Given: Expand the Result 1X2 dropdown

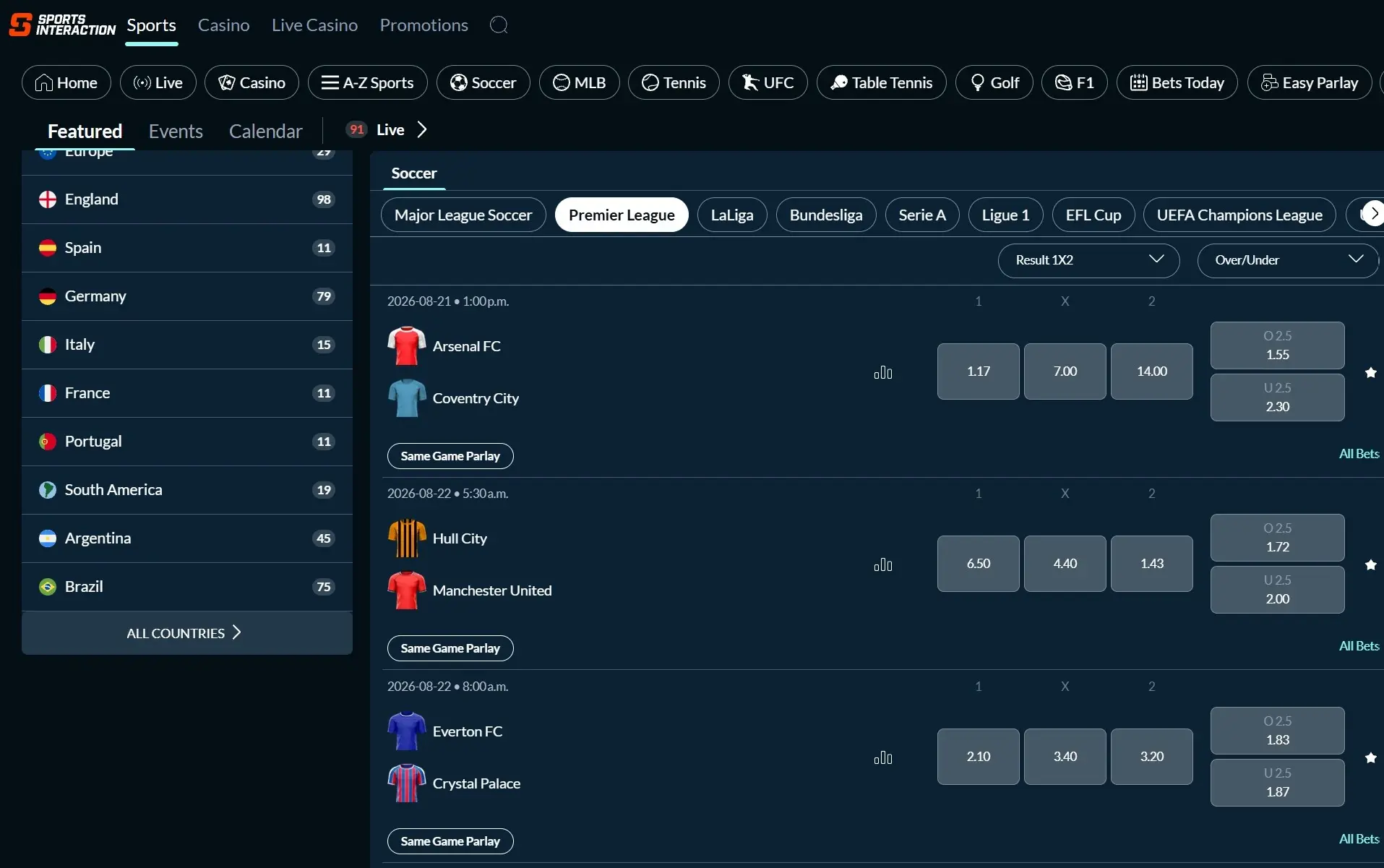Looking at the screenshot, I should (1089, 260).
